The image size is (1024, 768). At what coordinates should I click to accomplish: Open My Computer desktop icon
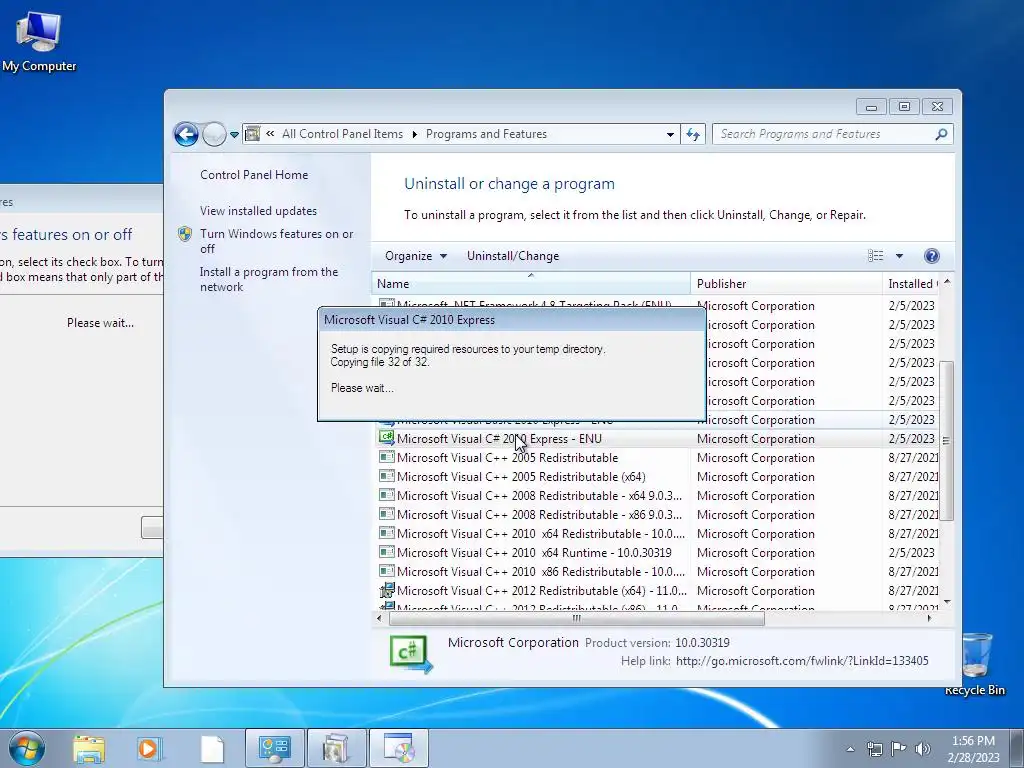click(x=39, y=42)
